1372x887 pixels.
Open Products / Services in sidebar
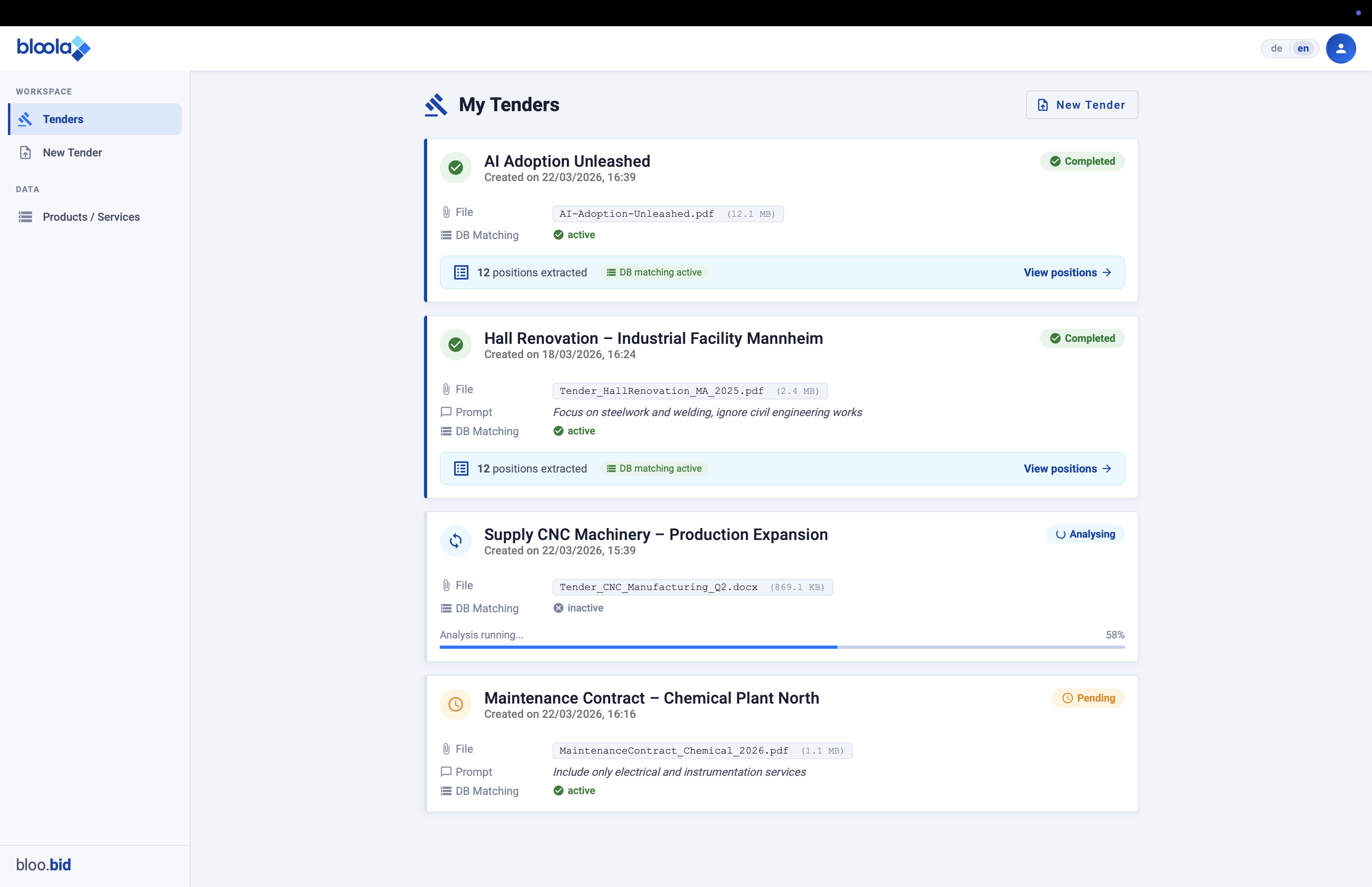click(x=91, y=216)
